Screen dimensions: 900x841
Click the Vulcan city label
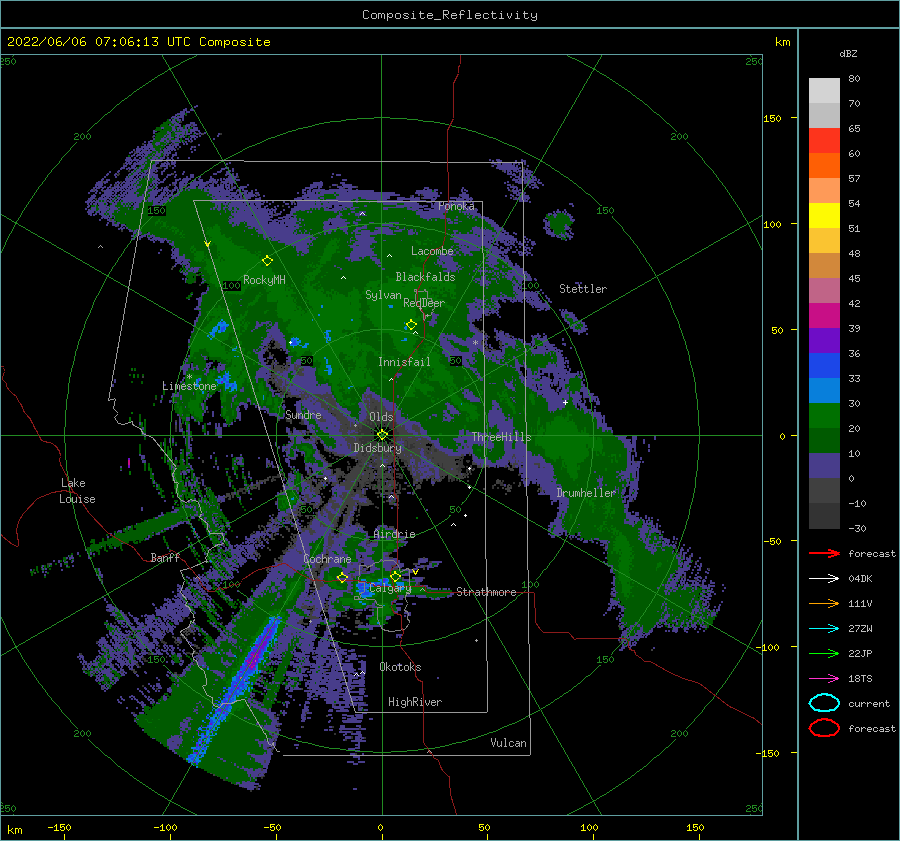click(509, 743)
